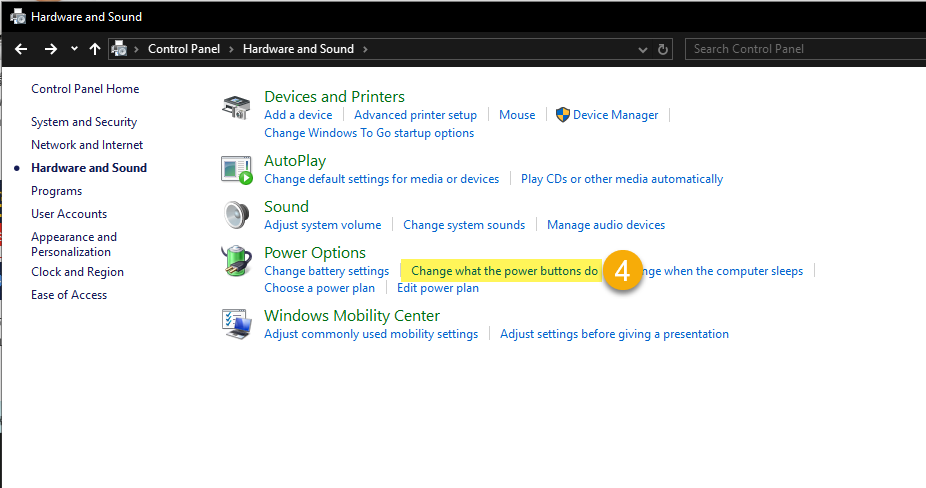Click Adjust commonly used mobility settings

coord(371,334)
